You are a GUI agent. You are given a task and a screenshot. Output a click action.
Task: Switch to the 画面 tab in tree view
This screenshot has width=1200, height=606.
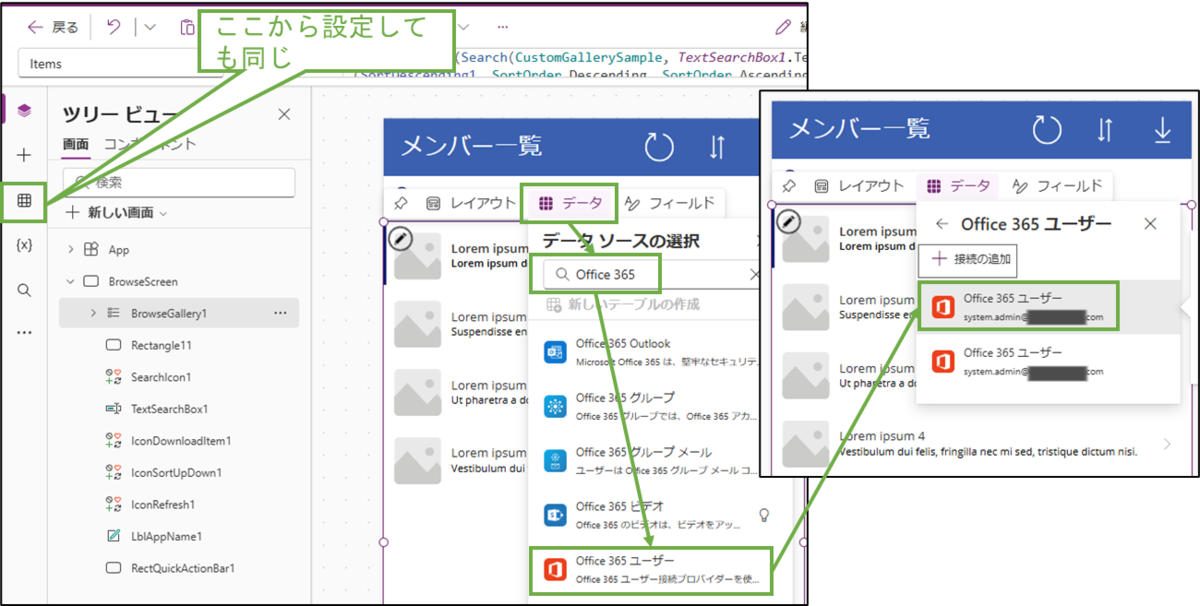click(x=75, y=144)
